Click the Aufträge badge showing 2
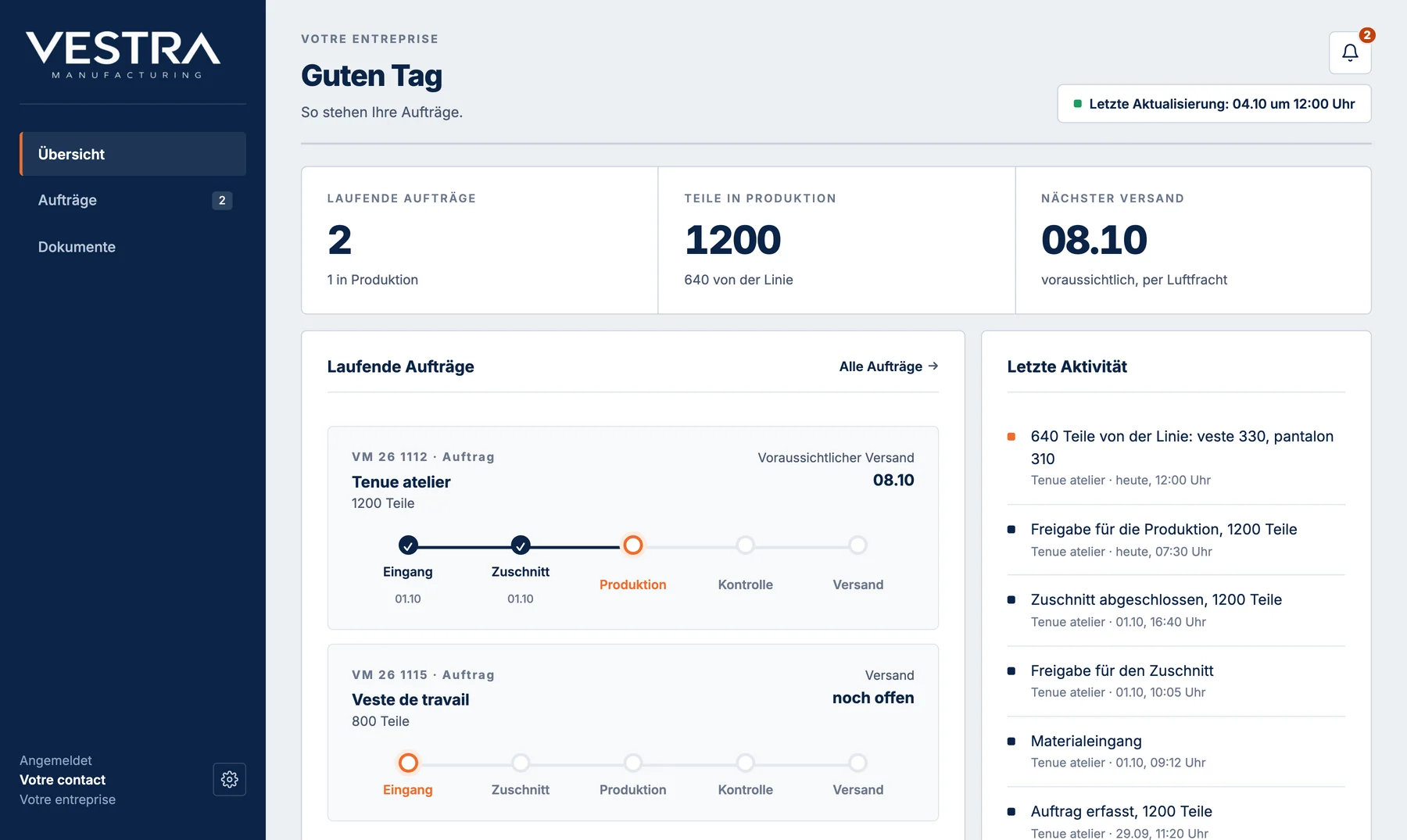1407x840 pixels. [x=222, y=201]
